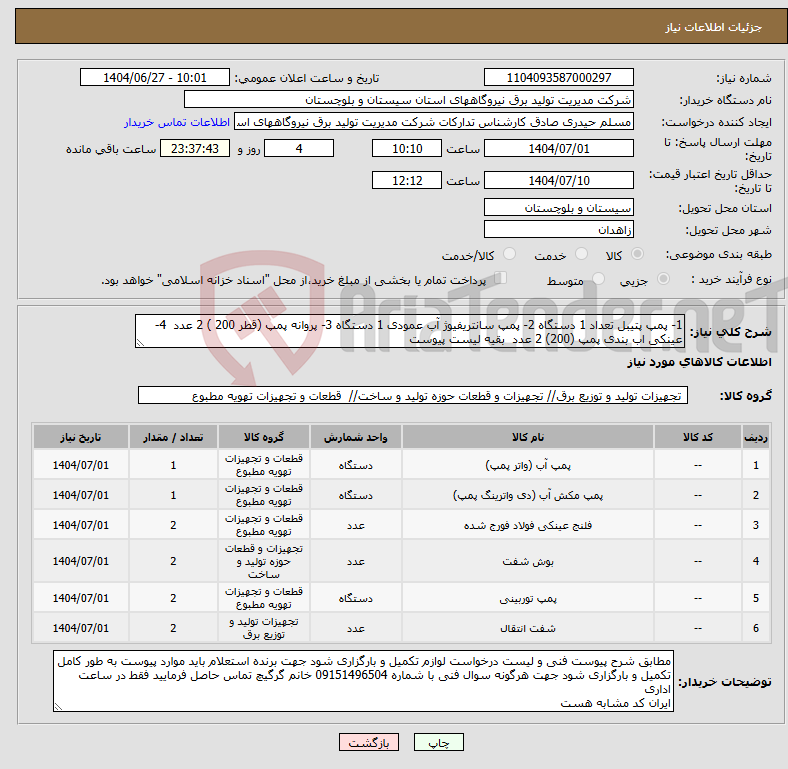The height and width of the screenshot is (769, 788).
Task: Select the item name پمپ مکش آب (دی واترینگ پمپ)
Action: (528, 496)
